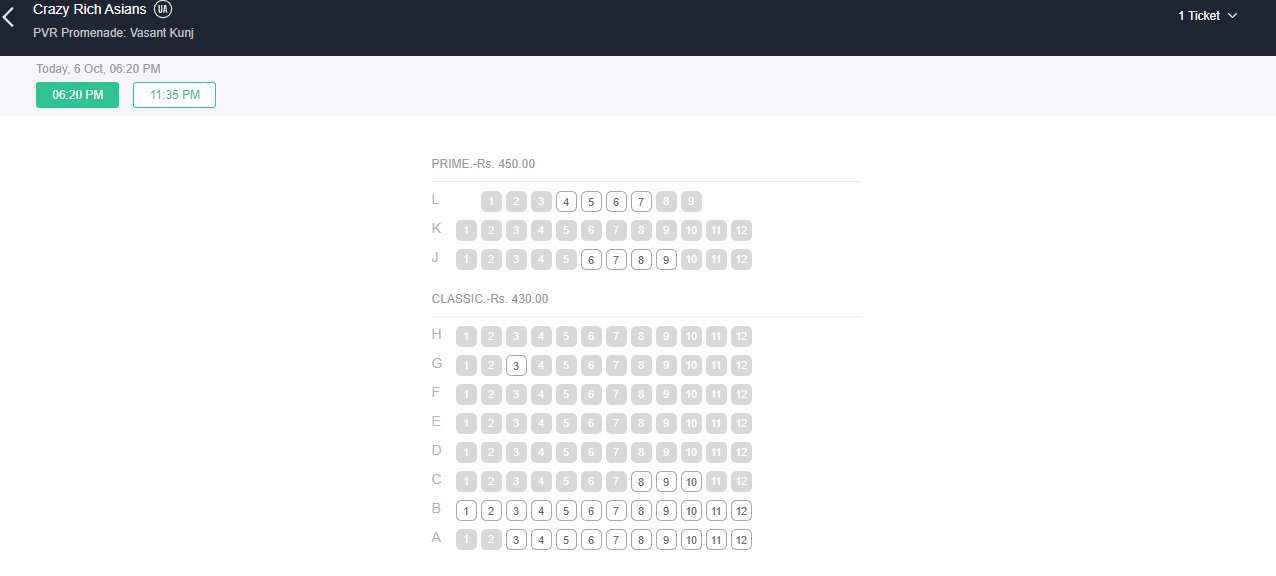Open the 1 Ticket dropdown
The height and width of the screenshot is (576, 1276).
(x=1207, y=16)
